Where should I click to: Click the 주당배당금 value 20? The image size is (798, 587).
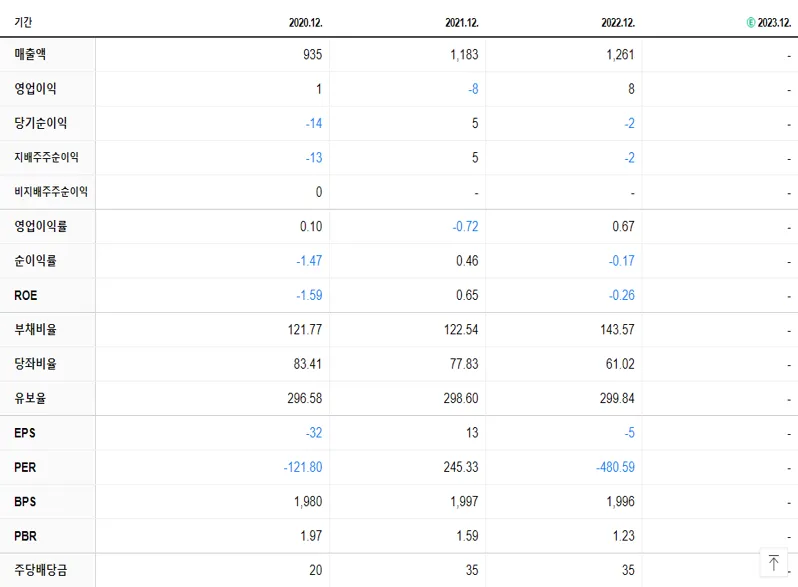(316, 570)
